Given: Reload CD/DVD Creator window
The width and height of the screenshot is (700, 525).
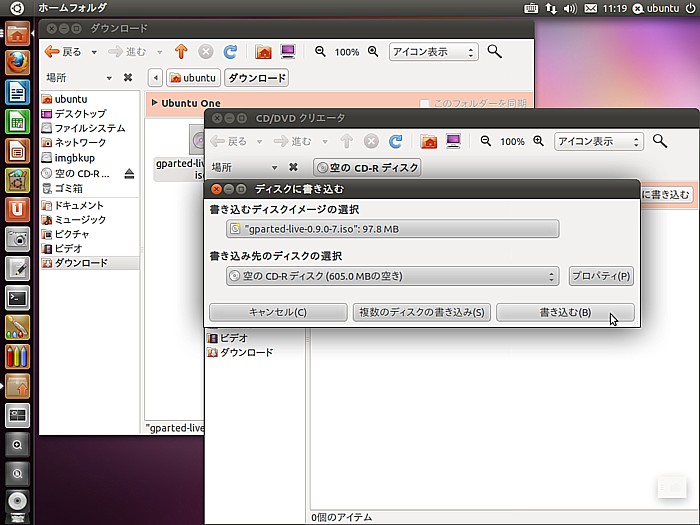Looking at the screenshot, I should click(396, 142).
